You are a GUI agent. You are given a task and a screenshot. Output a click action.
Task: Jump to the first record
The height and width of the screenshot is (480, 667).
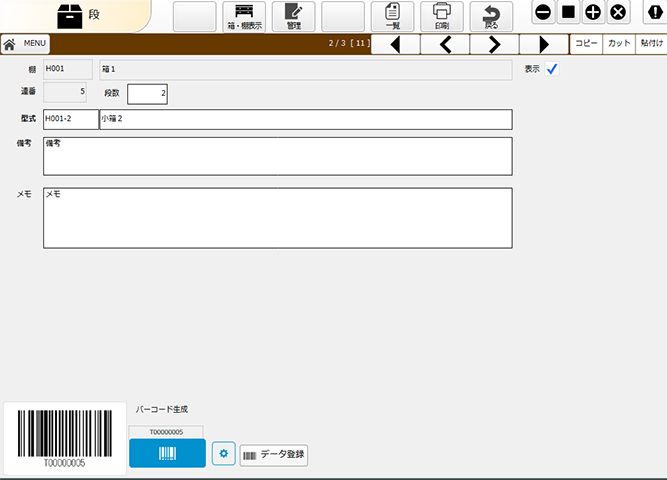[396, 44]
